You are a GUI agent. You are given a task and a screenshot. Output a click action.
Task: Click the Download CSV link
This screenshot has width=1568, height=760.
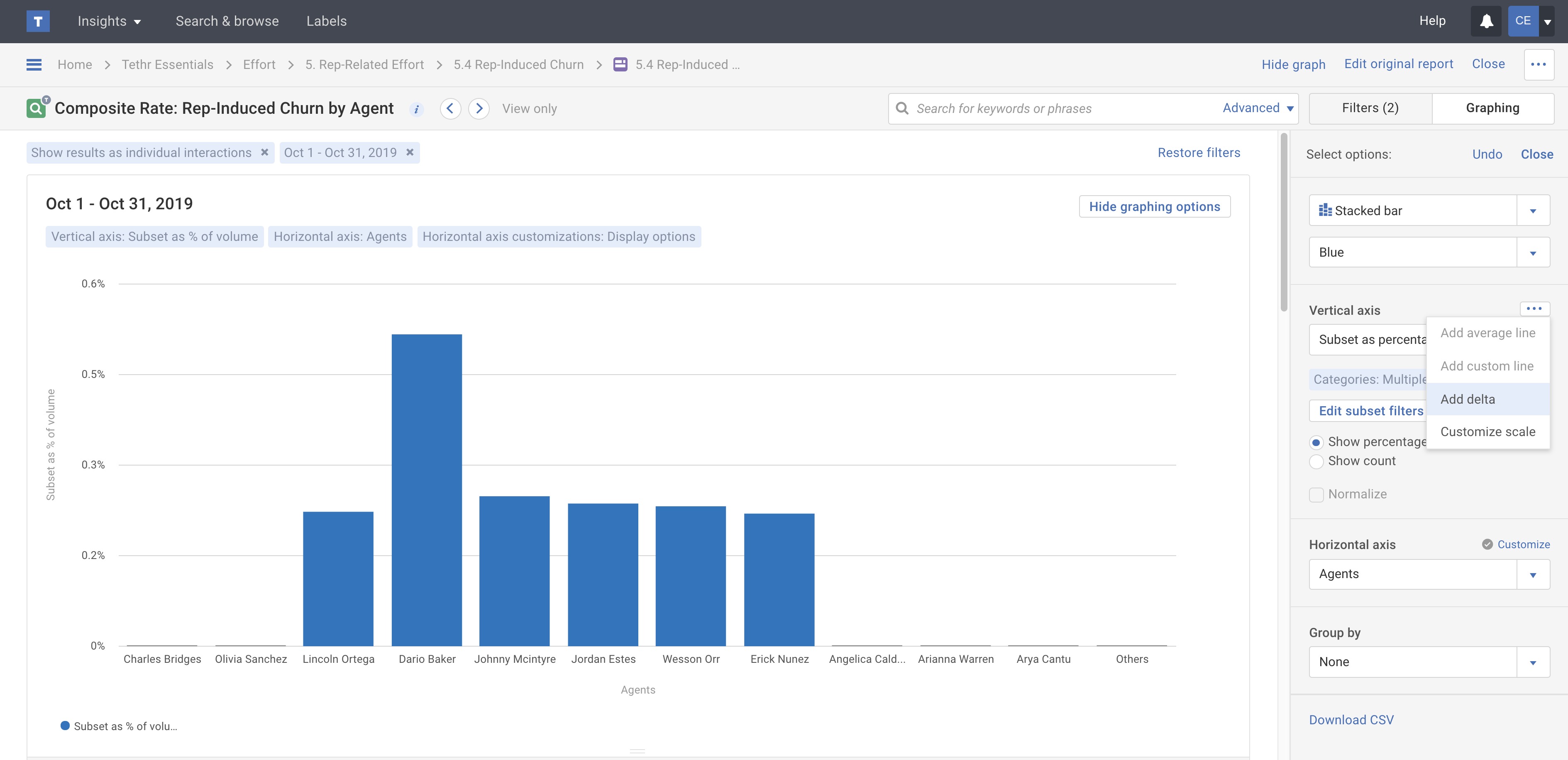(1351, 720)
